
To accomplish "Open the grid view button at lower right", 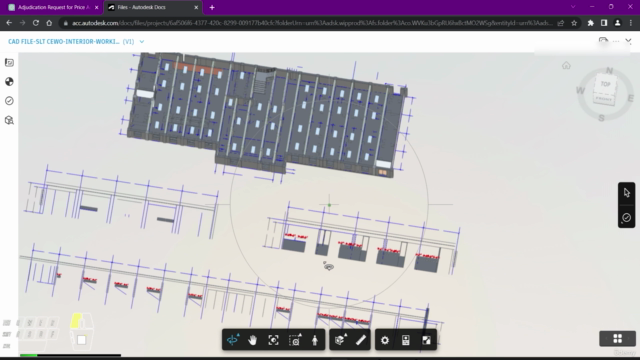I will [x=618, y=338].
